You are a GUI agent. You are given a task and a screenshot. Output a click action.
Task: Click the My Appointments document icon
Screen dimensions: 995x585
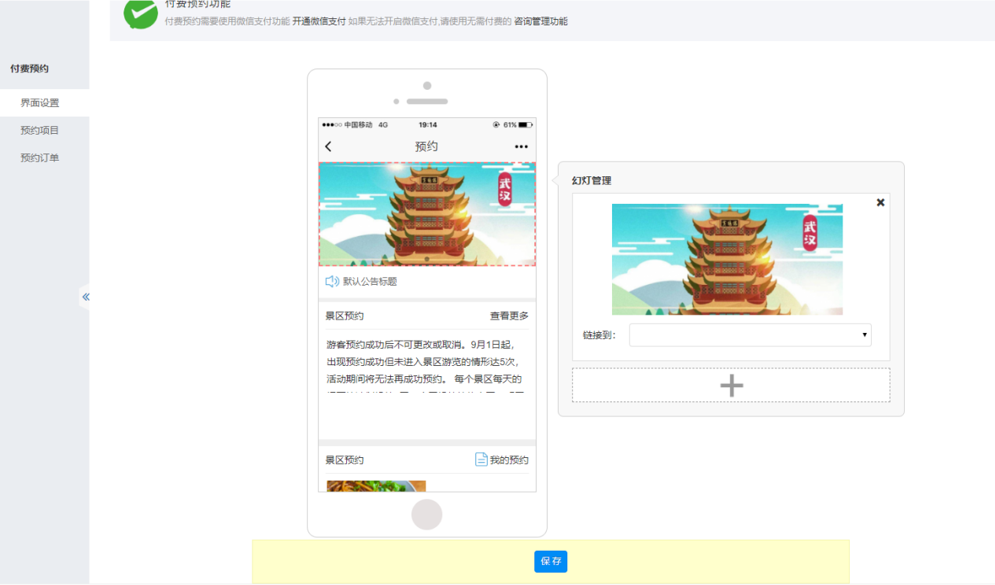(481, 460)
